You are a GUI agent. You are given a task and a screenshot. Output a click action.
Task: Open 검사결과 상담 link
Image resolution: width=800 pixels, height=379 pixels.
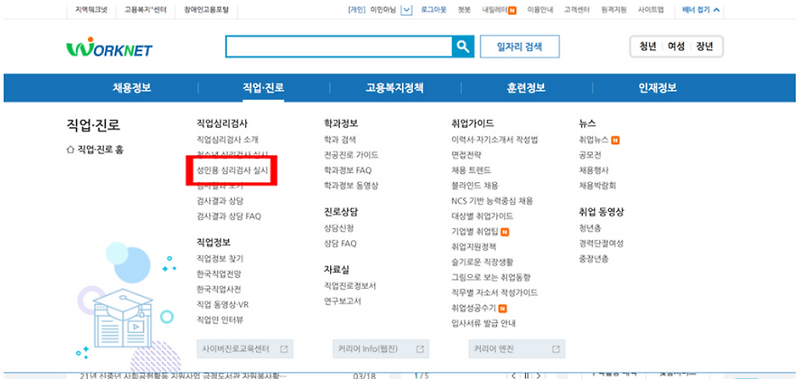220,201
